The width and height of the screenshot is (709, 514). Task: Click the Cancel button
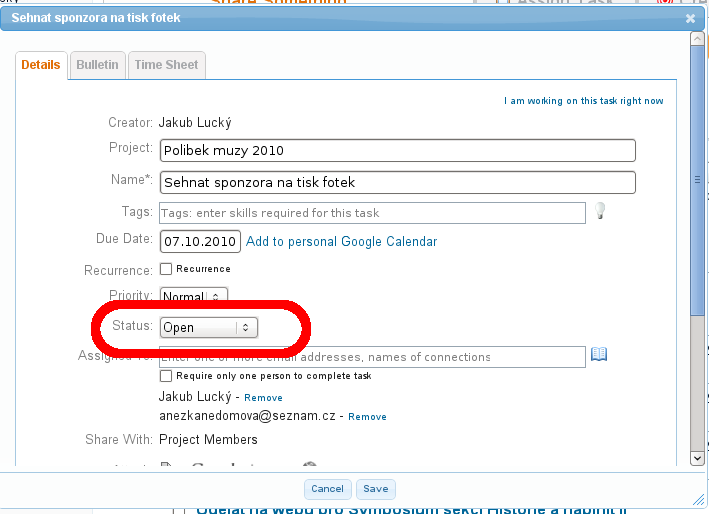coord(327,489)
